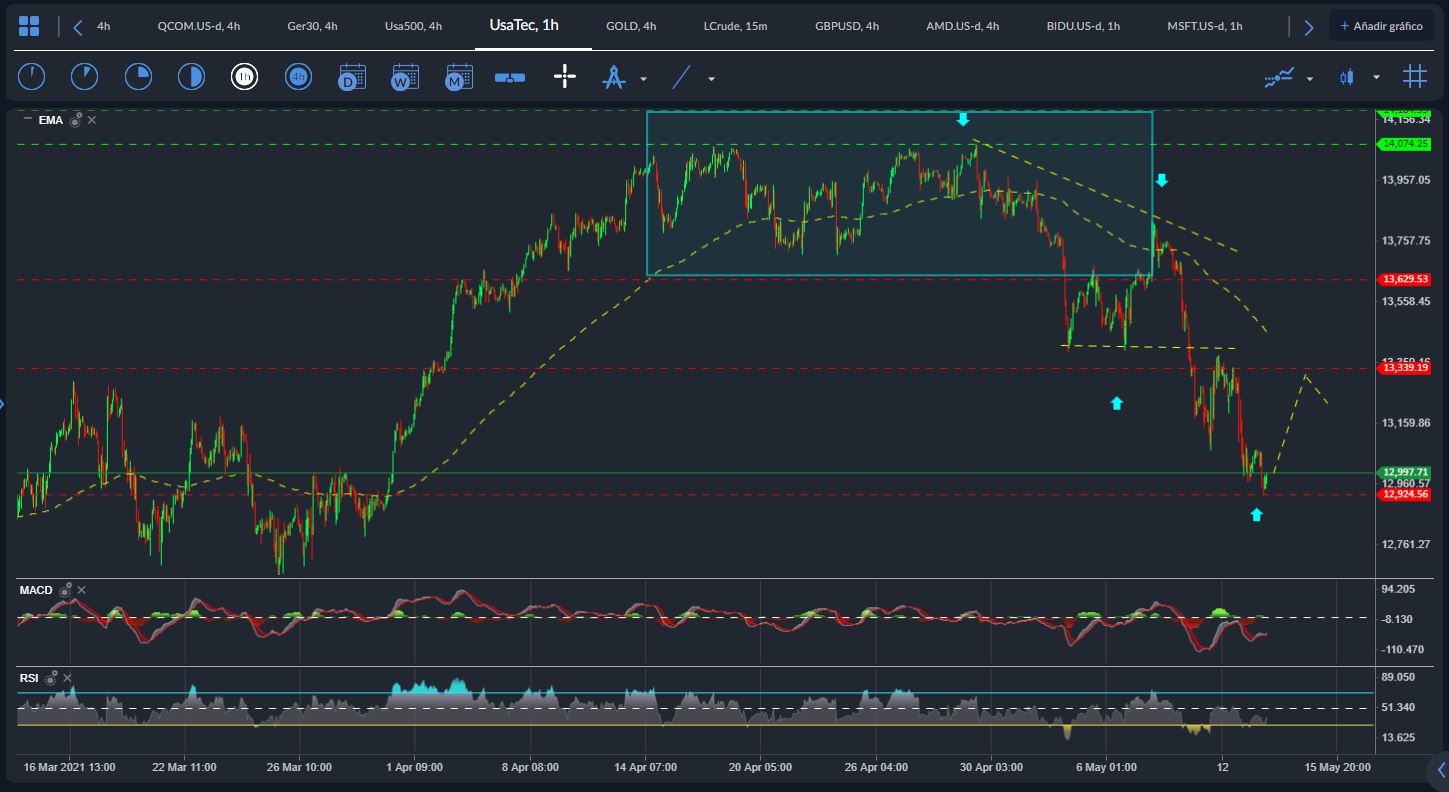1449x792 pixels.
Task: Toggle the 1h timeframe button
Action: click(244, 77)
